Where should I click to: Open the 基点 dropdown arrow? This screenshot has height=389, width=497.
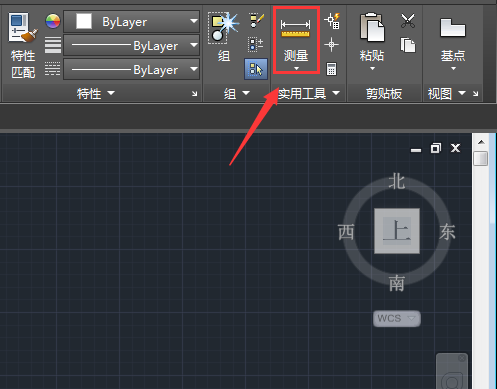coord(453,69)
